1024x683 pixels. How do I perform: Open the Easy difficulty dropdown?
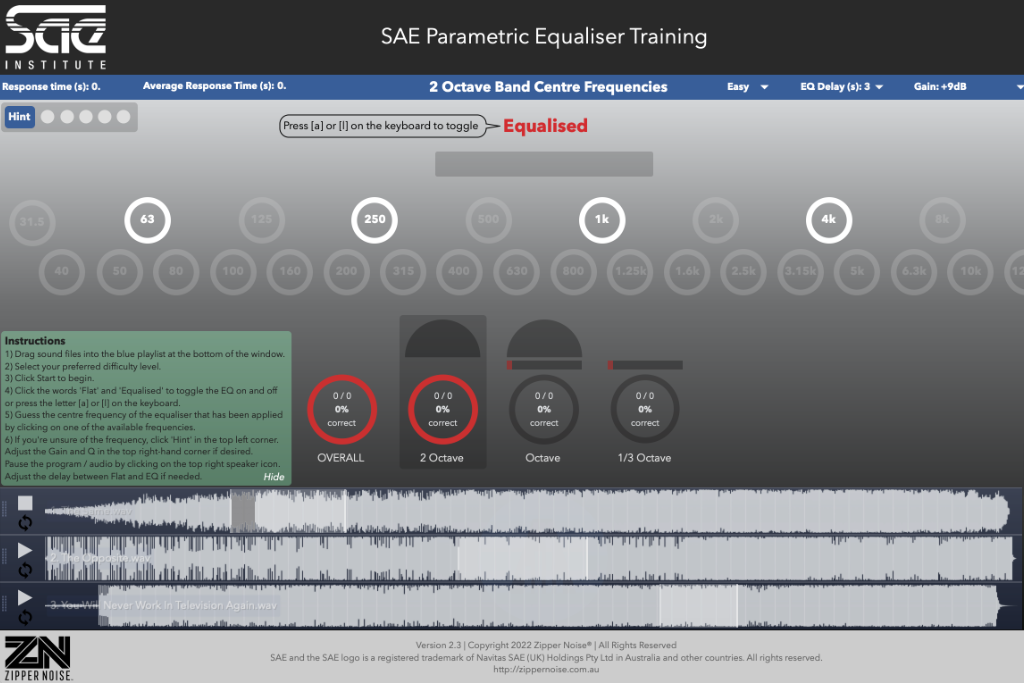click(747, 87)
